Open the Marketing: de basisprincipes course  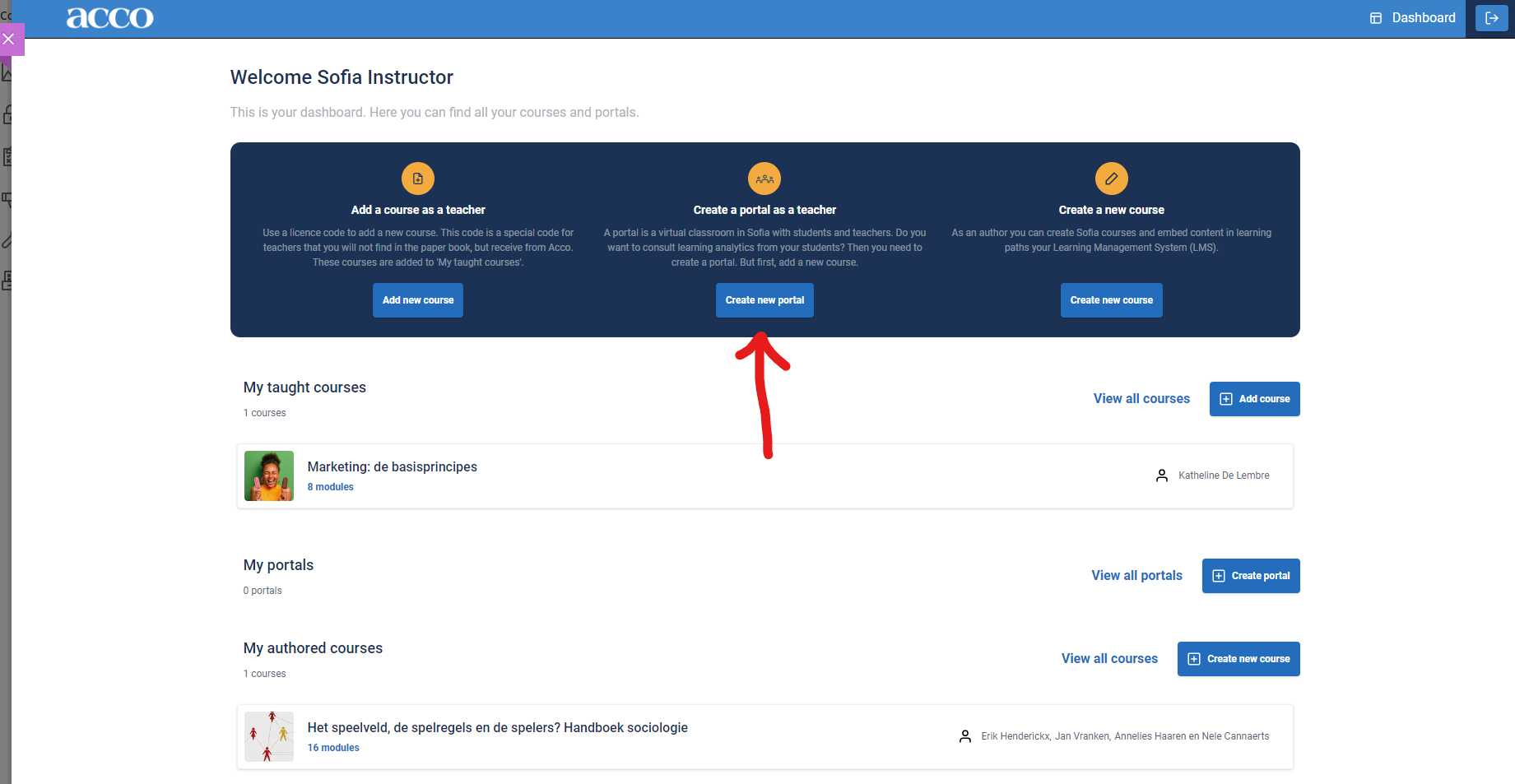click(x=765, y=476)
